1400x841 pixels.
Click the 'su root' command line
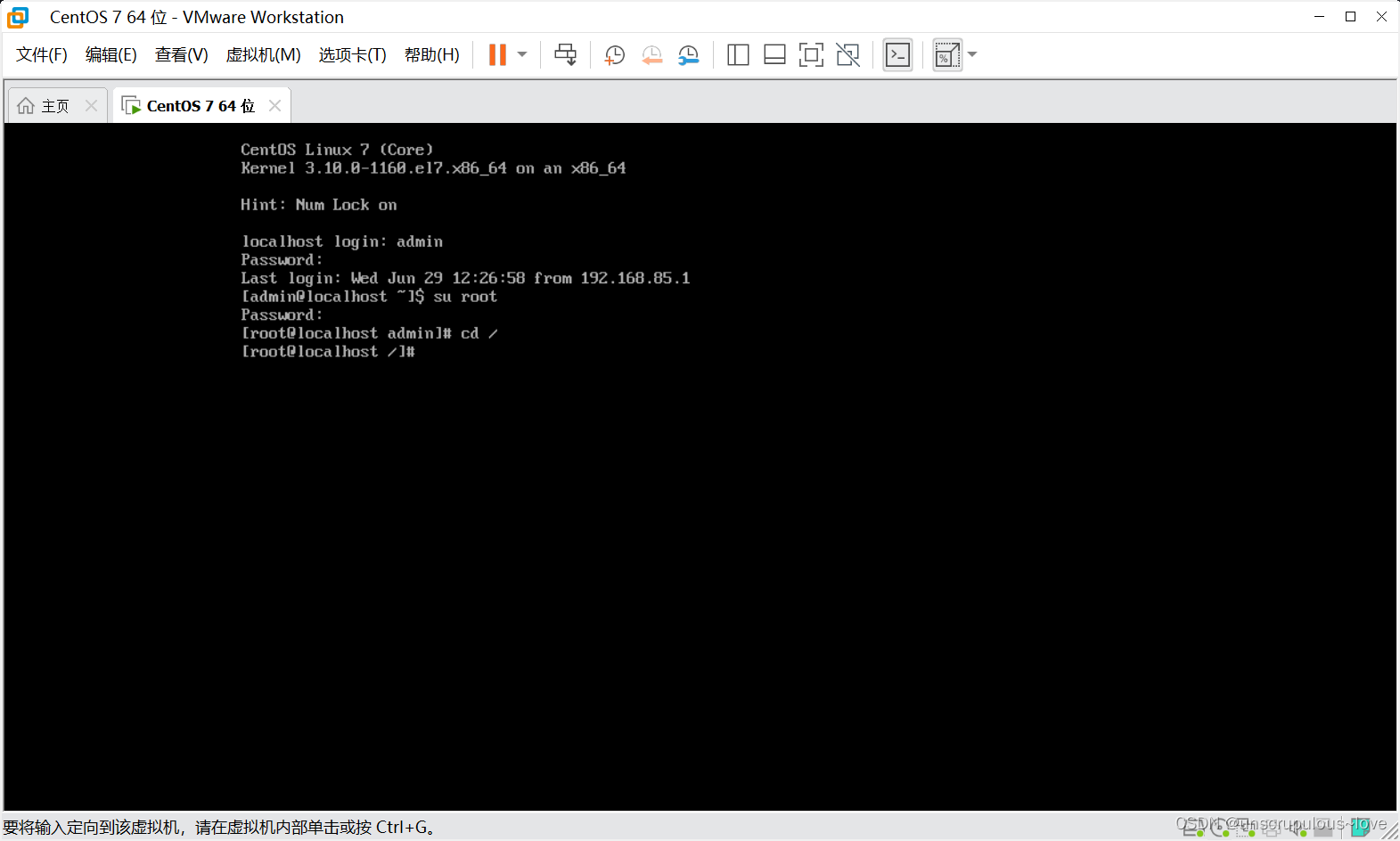pos(370,297)
